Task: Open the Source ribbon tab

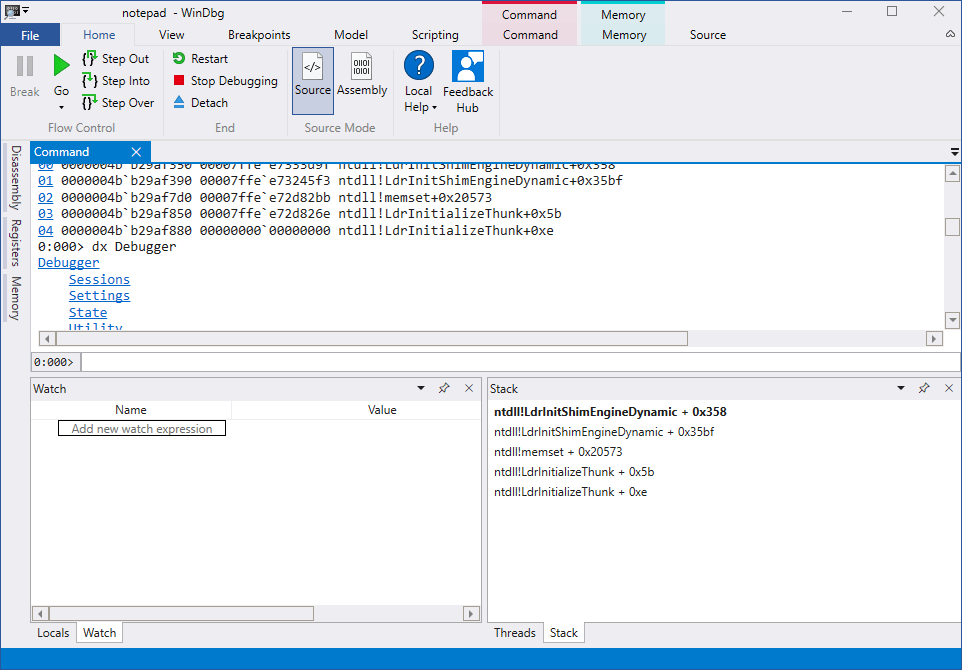Action: [707, 35]
